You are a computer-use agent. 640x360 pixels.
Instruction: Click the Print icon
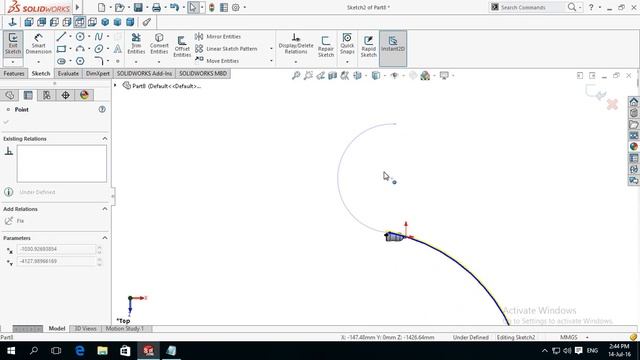pos(156,7)
